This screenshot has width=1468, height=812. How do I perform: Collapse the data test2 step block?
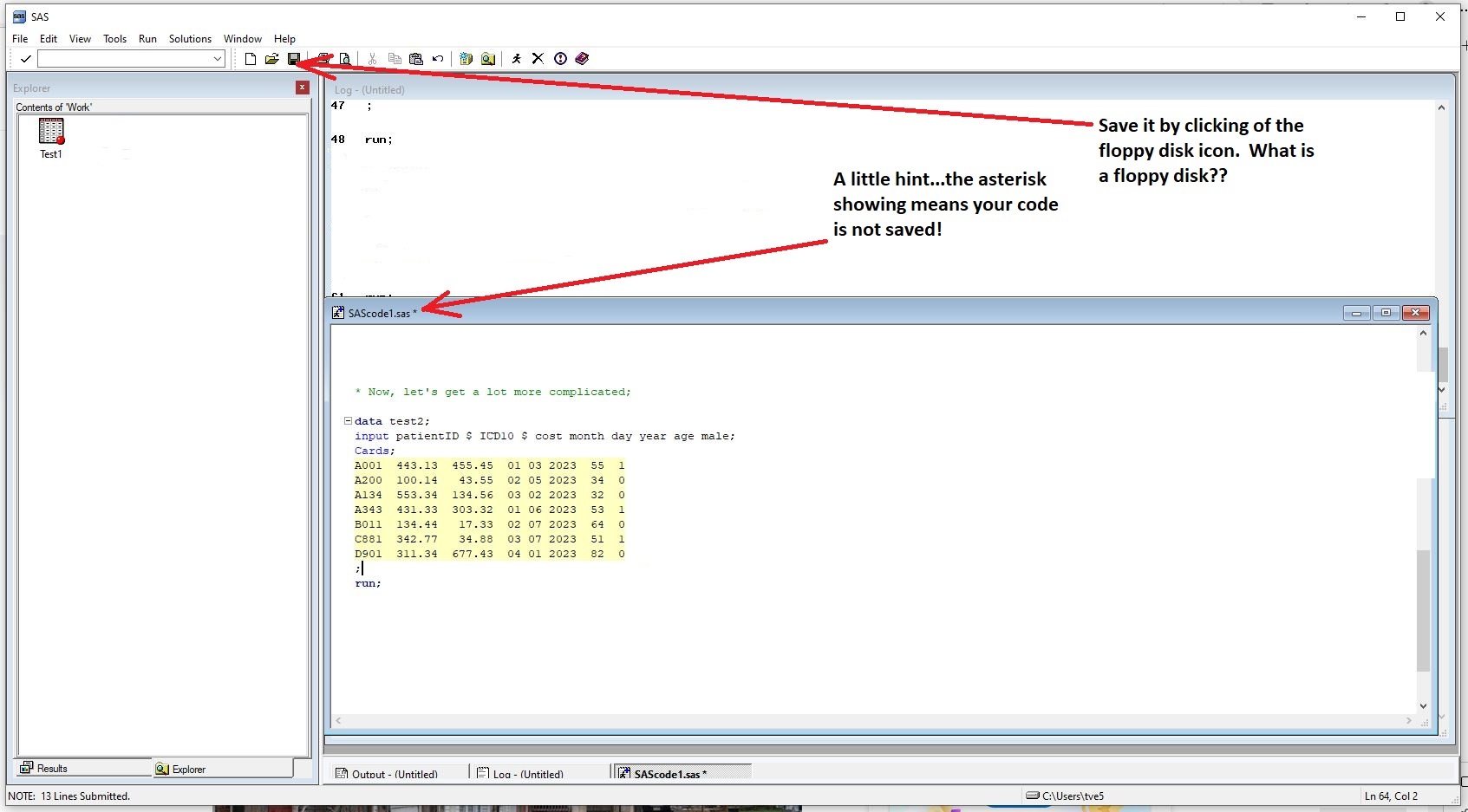tap(348, 421)
